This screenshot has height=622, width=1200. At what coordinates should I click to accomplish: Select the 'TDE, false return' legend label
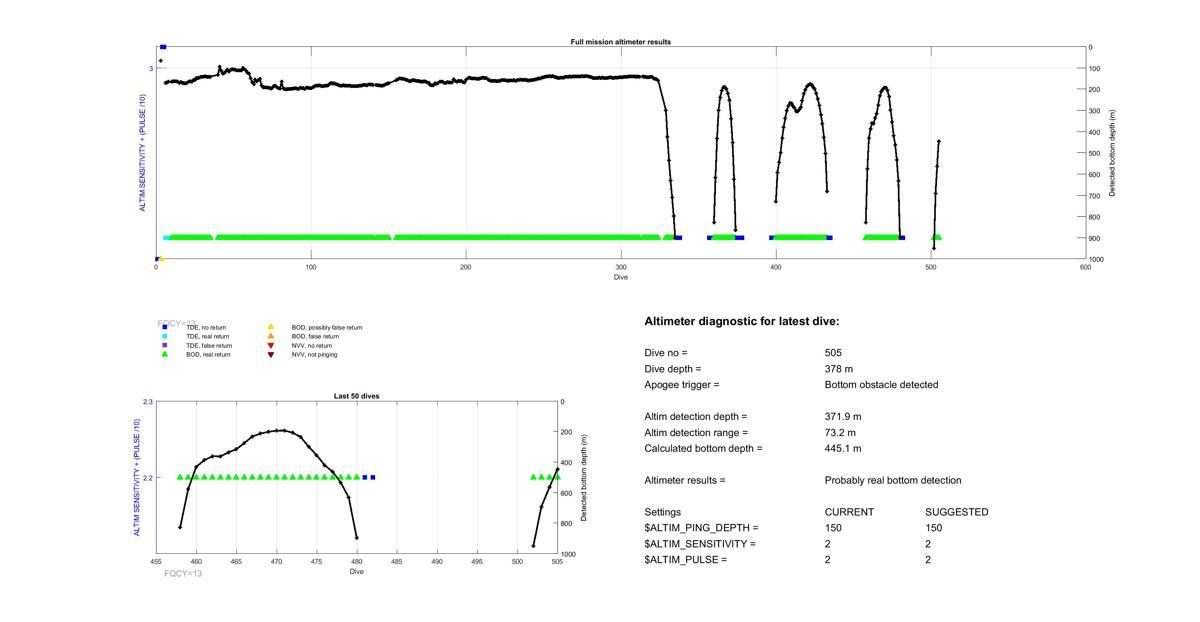coord(209,345)
